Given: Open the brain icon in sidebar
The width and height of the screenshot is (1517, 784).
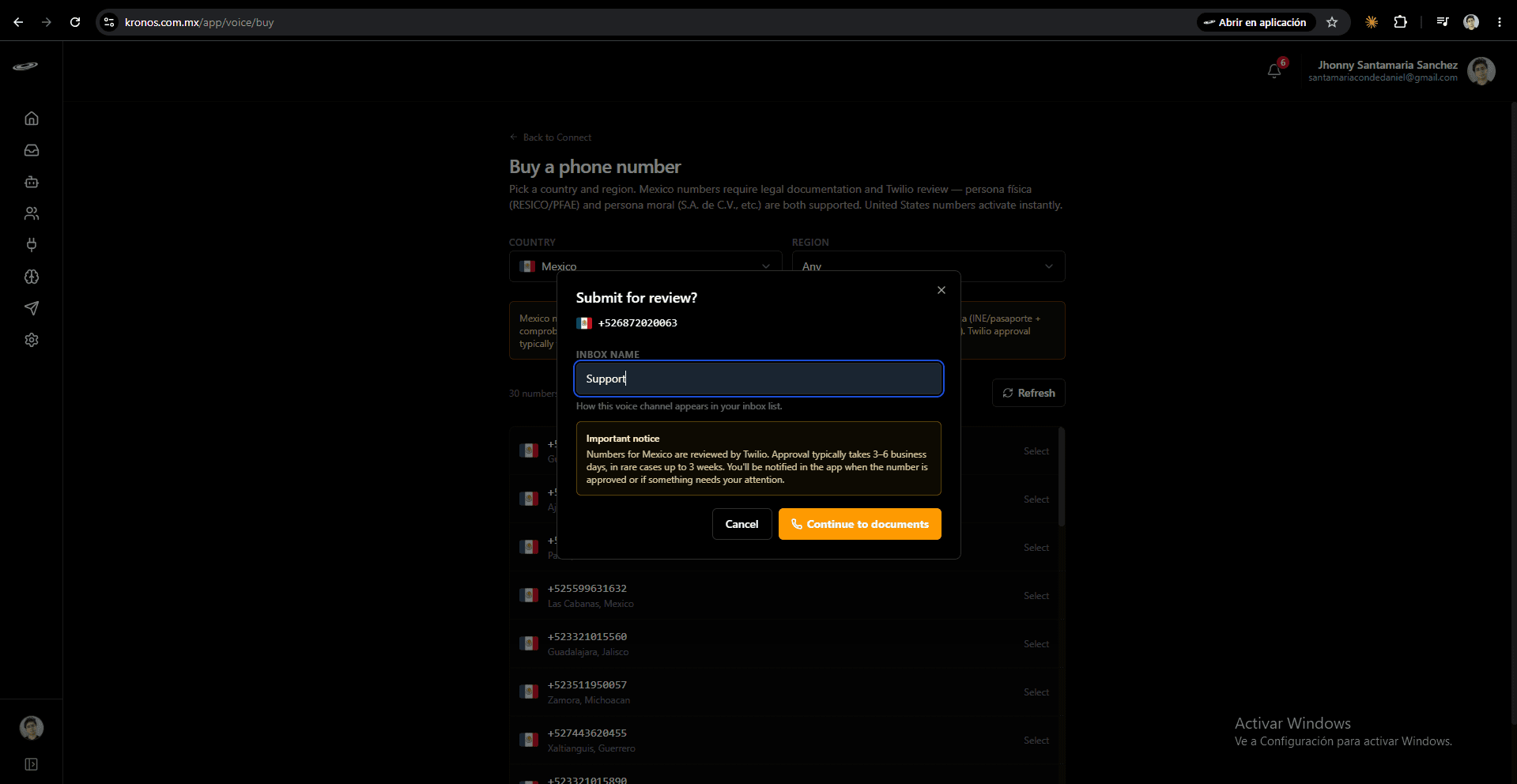Looking at the screenshot, I should point(32,277).
